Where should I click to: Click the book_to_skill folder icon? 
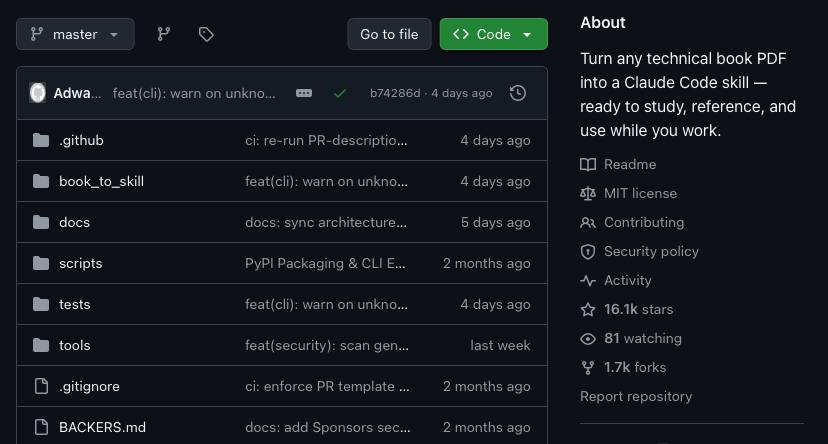[x=41, y=182]
